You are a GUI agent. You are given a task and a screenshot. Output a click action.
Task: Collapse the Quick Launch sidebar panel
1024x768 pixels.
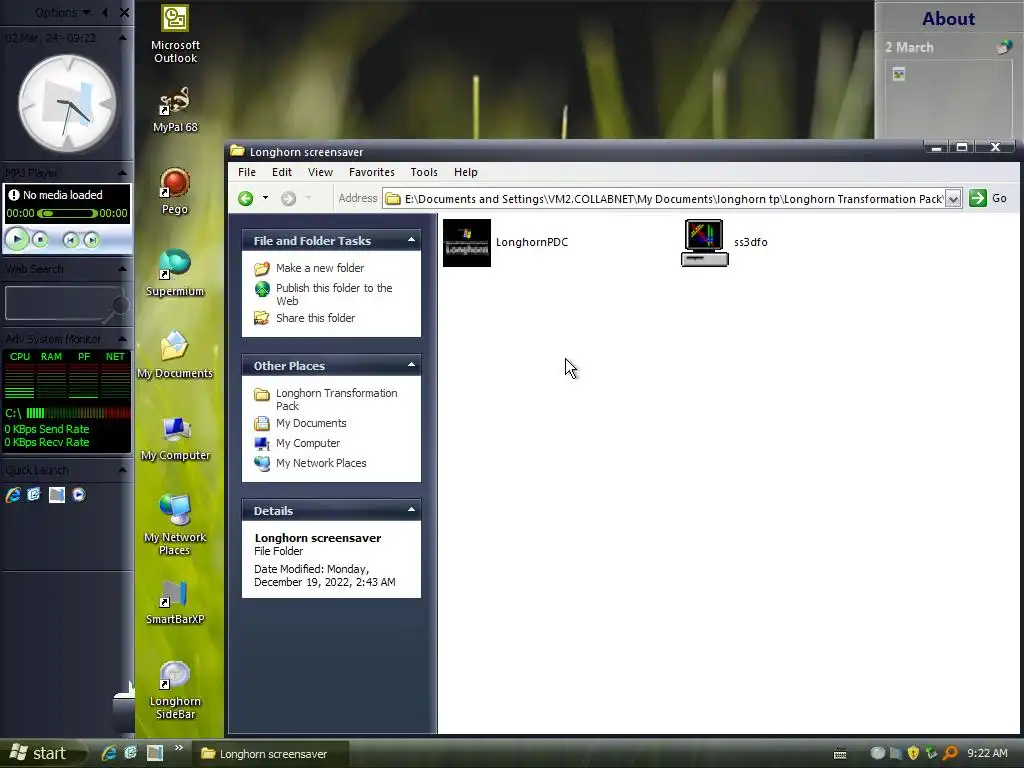(122, 470)
